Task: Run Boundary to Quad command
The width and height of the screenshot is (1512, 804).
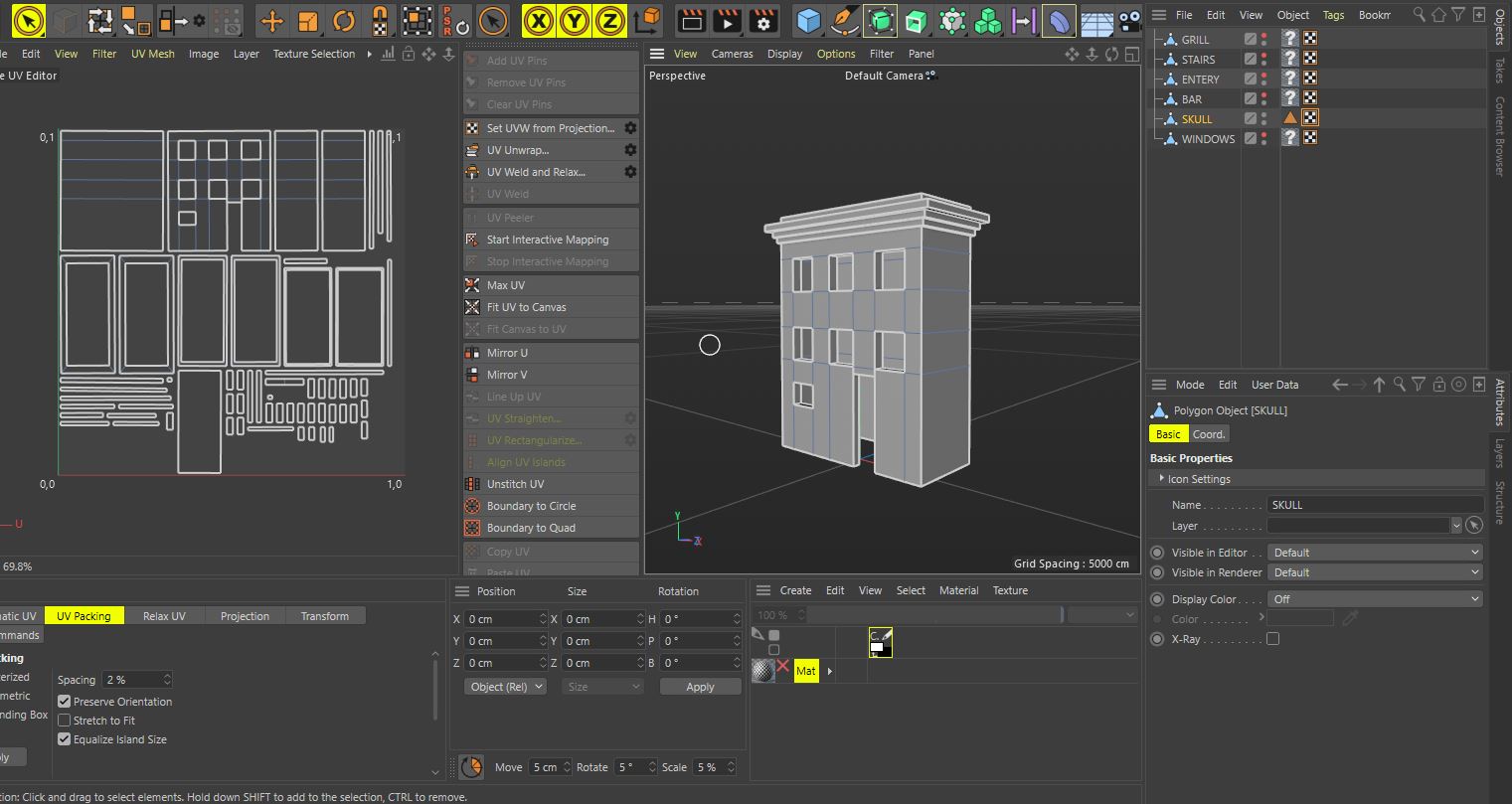Action: tap(552, 528)
